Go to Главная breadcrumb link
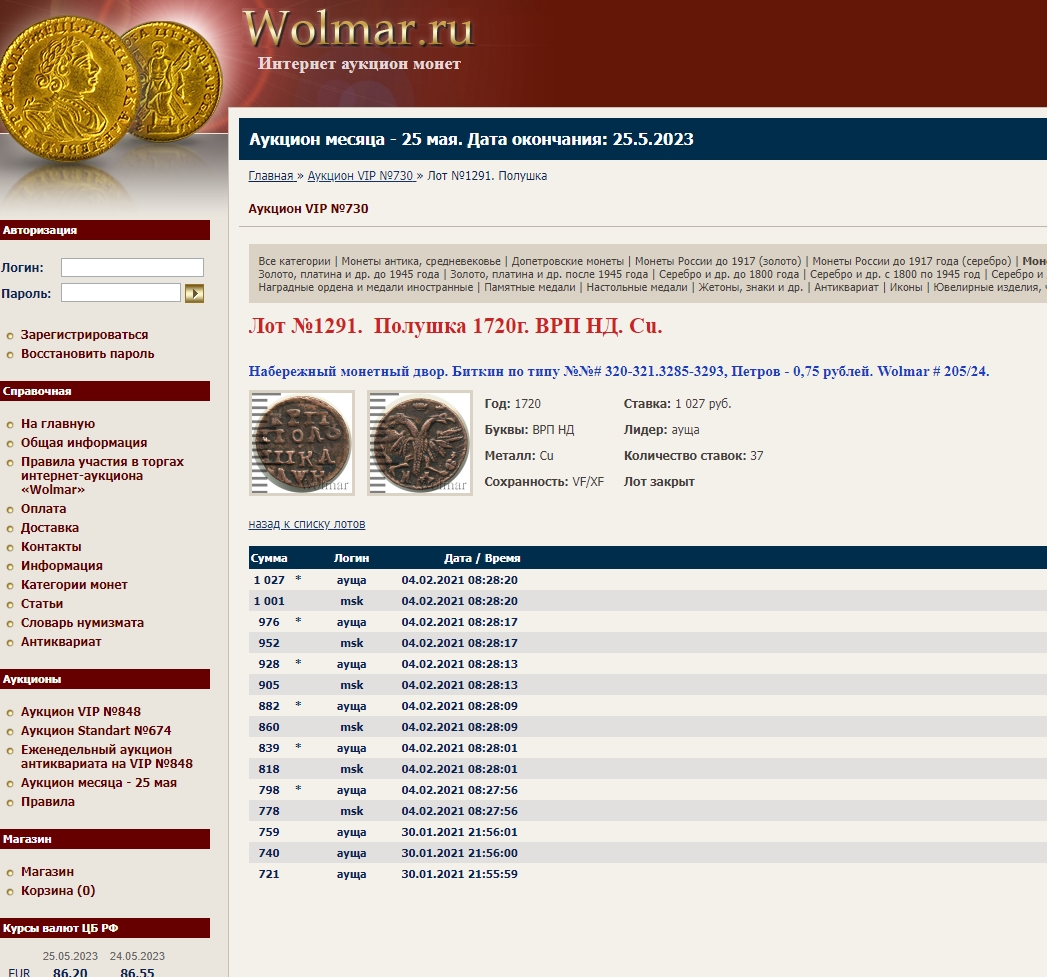Screen dimensions: 1047x977 coord(271,176)
